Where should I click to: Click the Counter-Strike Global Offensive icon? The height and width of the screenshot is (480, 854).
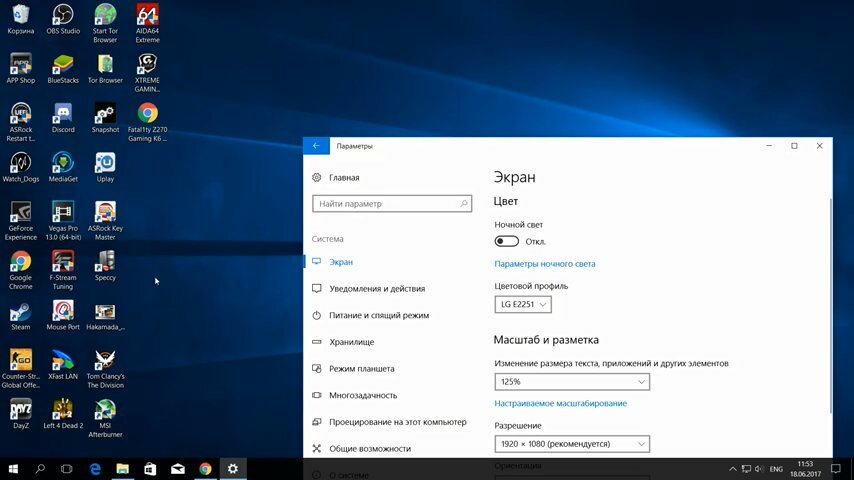(21, 369)
